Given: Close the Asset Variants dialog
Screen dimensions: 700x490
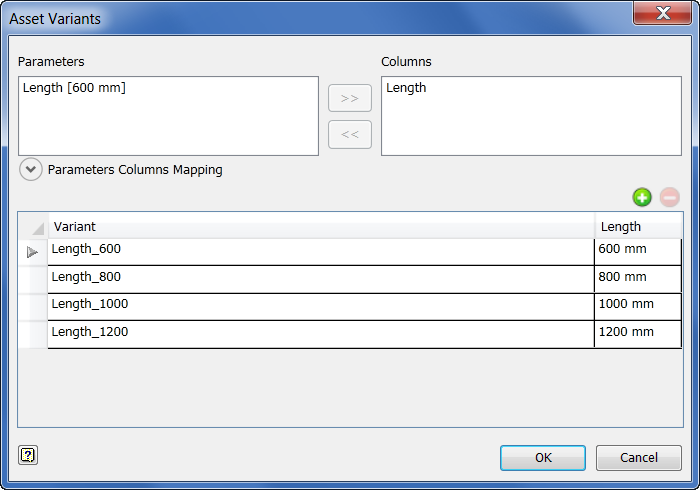Looking at the screenshot, I should coord(662,13).
